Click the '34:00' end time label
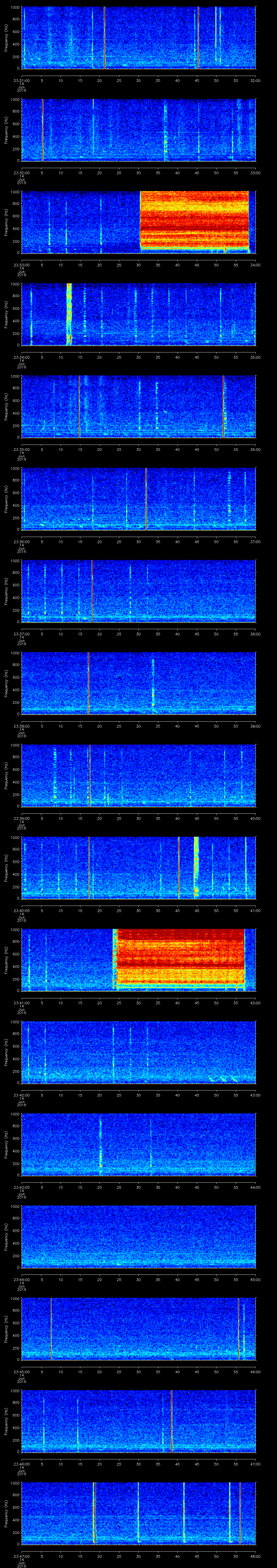Screen dimensions: 277x1568 (255, 265)
